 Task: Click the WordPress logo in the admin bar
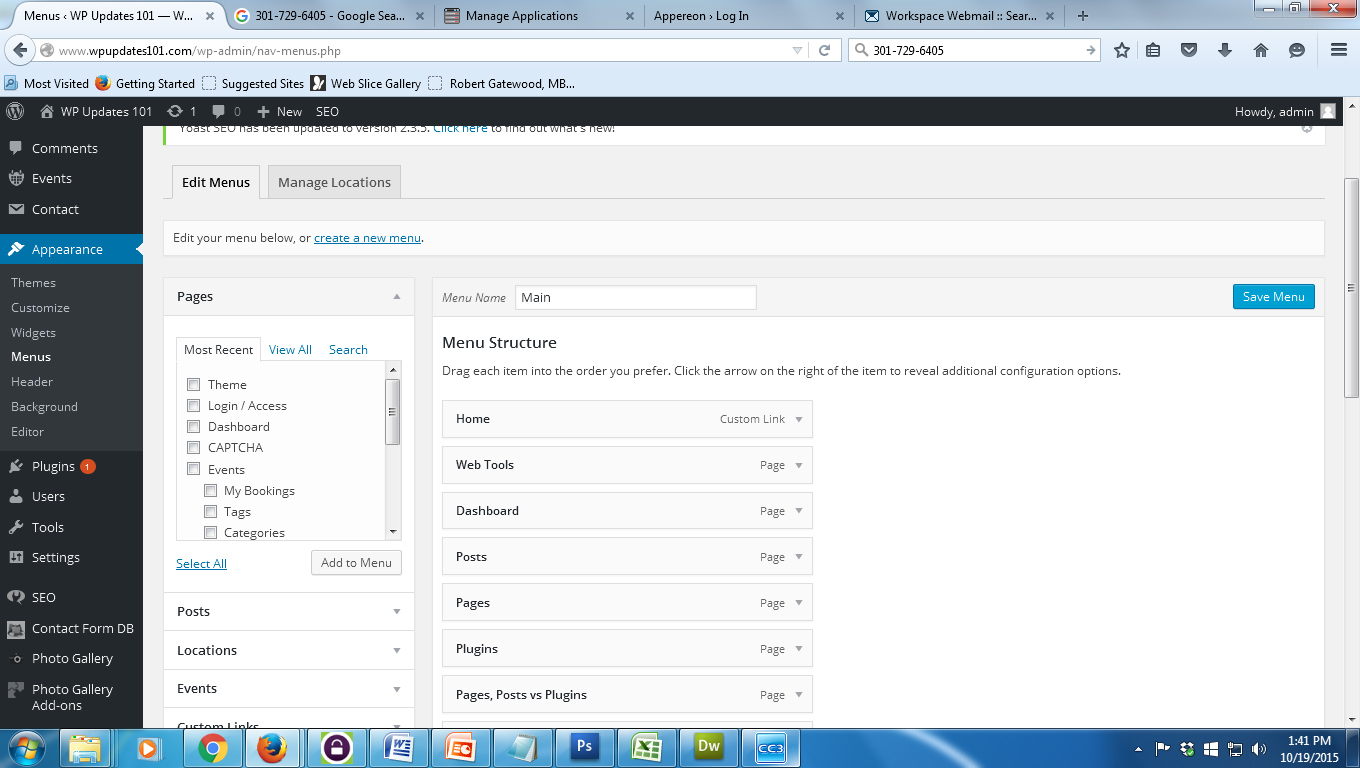[15, 111]
